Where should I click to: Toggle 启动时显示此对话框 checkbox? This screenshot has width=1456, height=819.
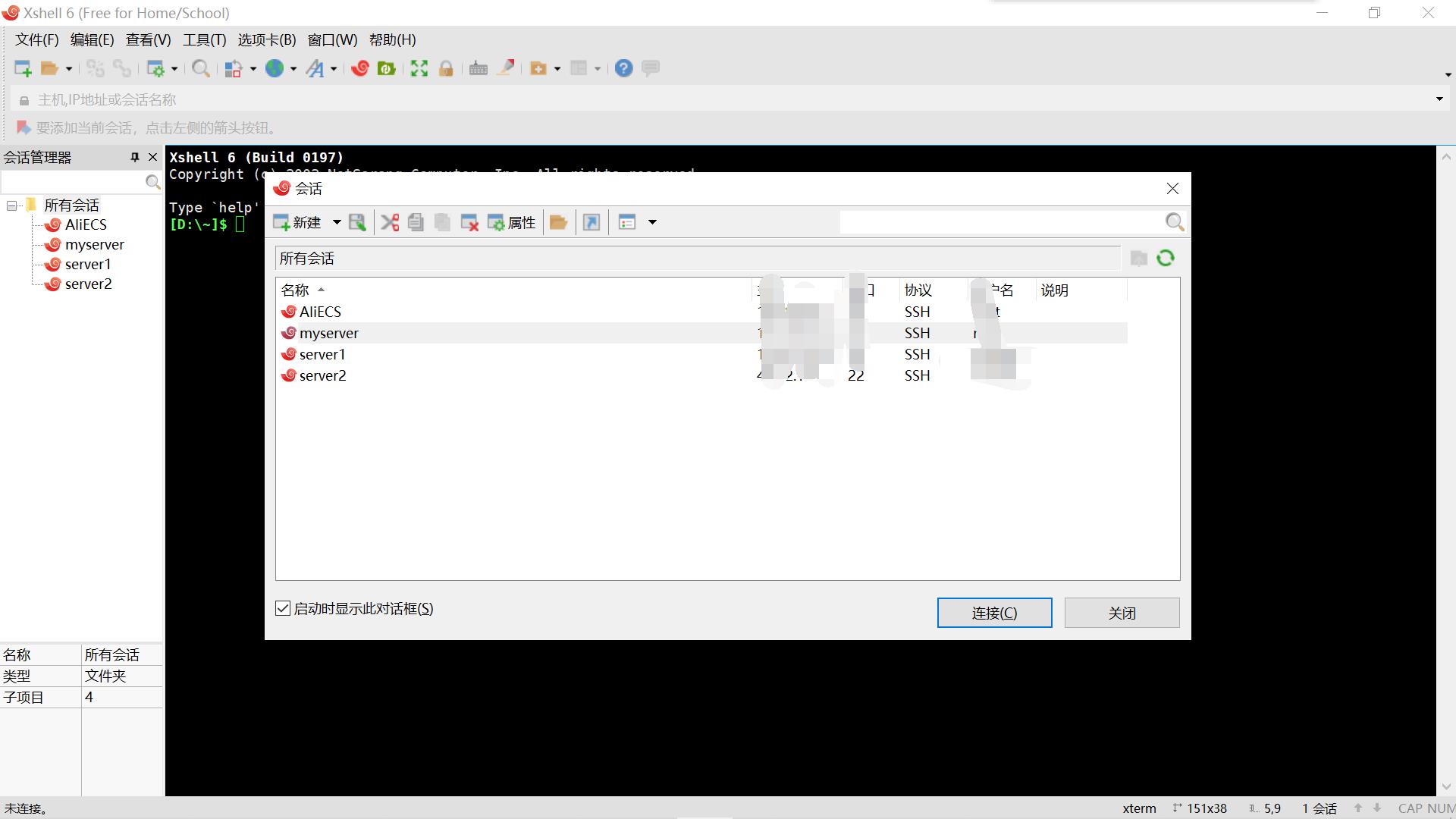pyautogui.click(x=283, y=608)
